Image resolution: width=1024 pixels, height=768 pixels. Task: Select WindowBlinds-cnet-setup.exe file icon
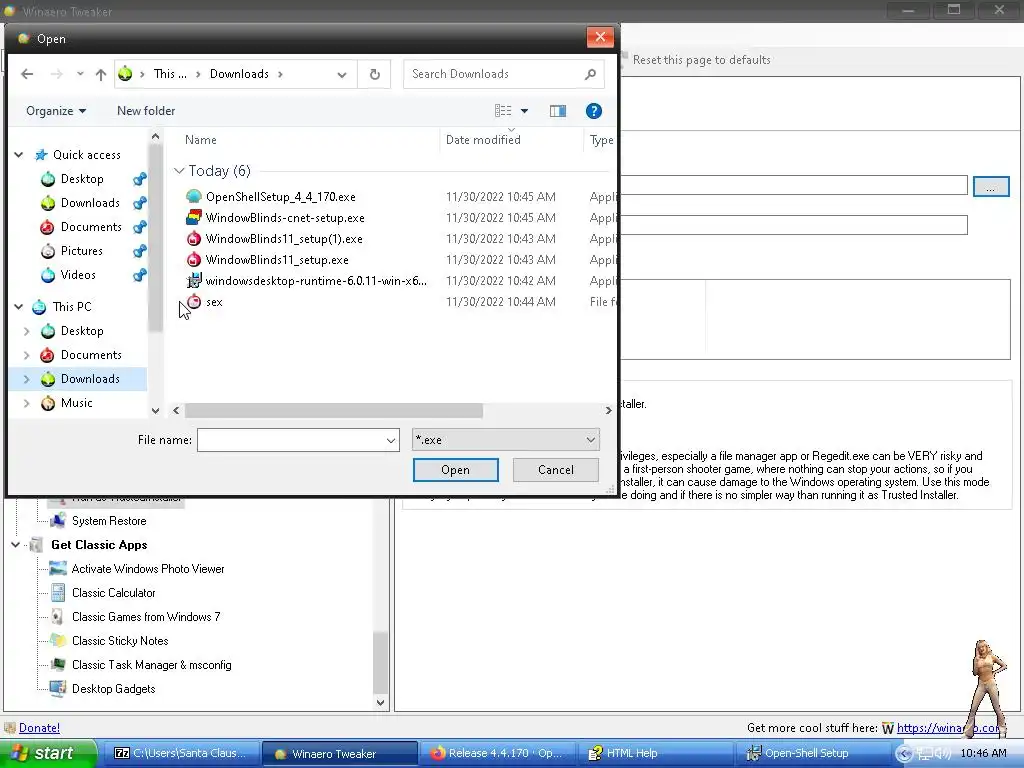tap(194, 217)
